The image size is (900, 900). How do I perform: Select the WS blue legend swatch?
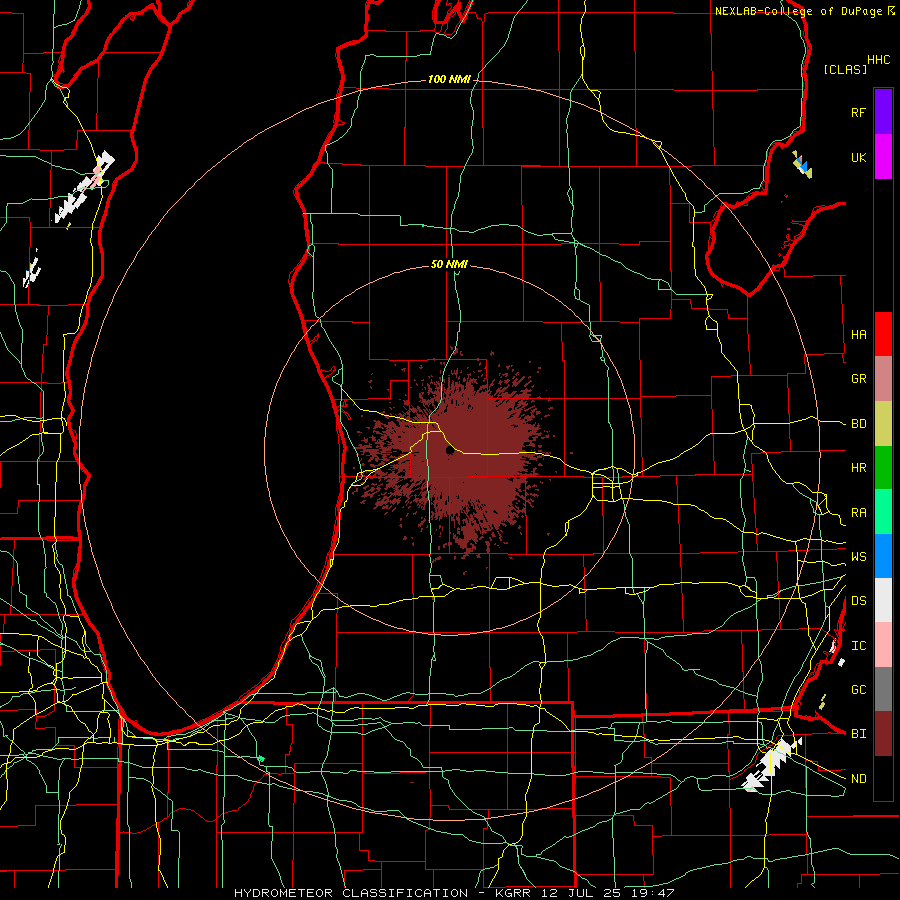(883, 556)
